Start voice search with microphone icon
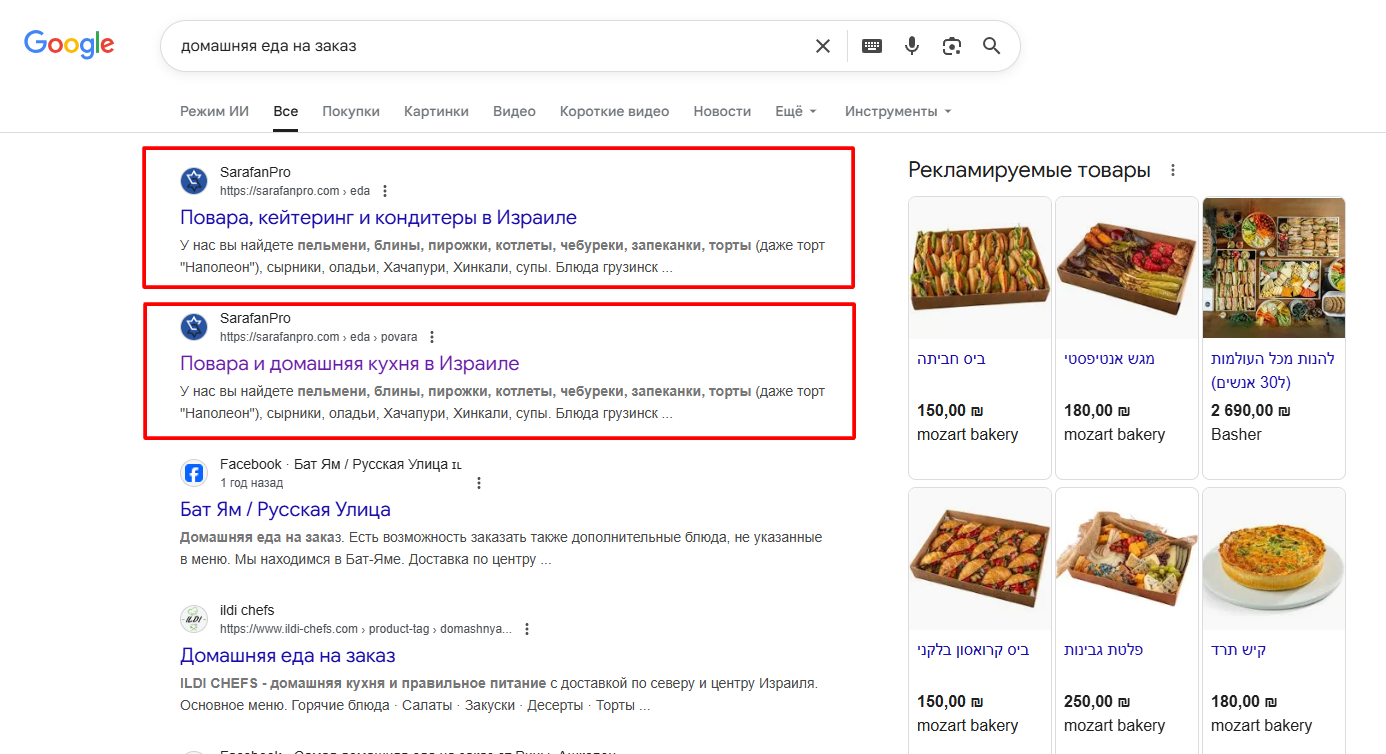Viewport: 1386px width, 754px height. [911, 46]
